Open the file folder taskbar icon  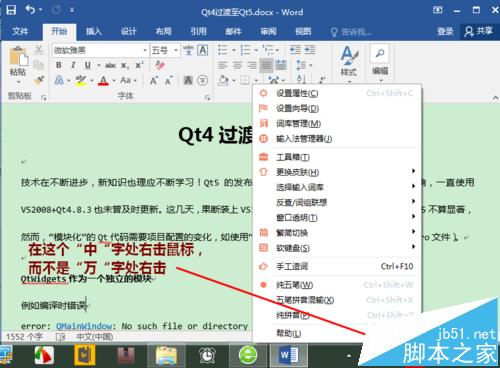(166, 355)
